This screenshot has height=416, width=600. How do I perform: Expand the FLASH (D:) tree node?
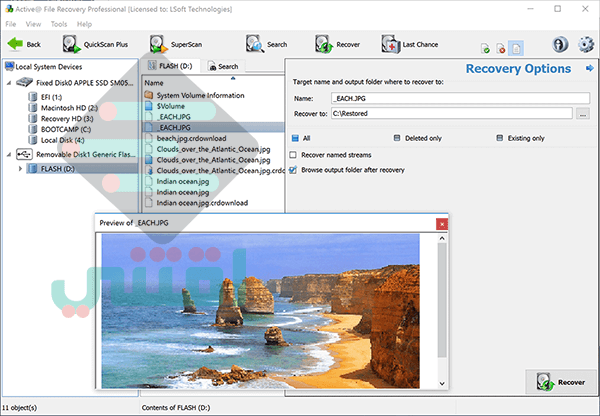point(20,168)
